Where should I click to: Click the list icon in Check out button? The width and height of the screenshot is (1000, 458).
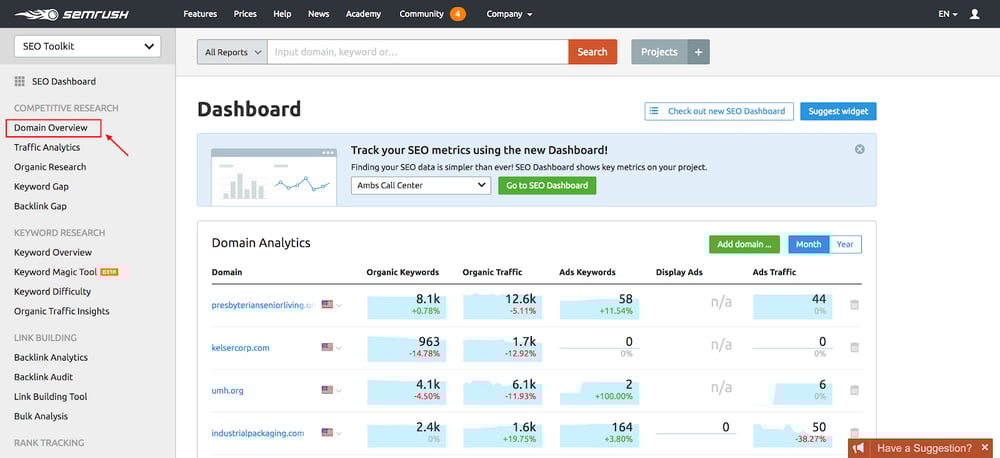[x=654, y=111]
